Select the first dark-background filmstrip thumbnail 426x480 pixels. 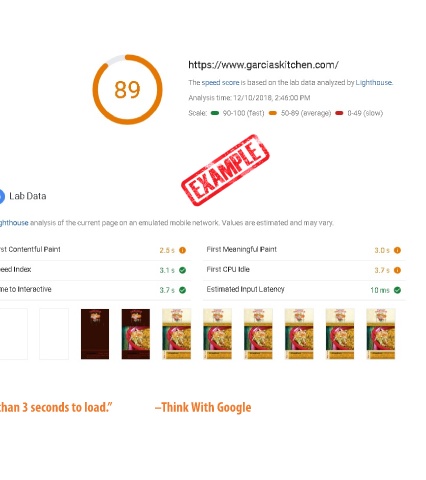click(x=95, y=334)
